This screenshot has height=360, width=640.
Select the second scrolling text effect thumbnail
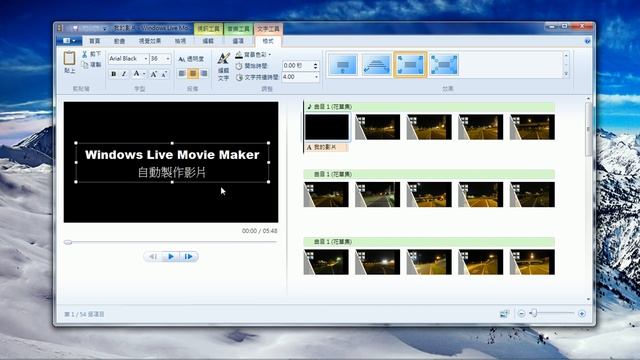click(376, 64)
